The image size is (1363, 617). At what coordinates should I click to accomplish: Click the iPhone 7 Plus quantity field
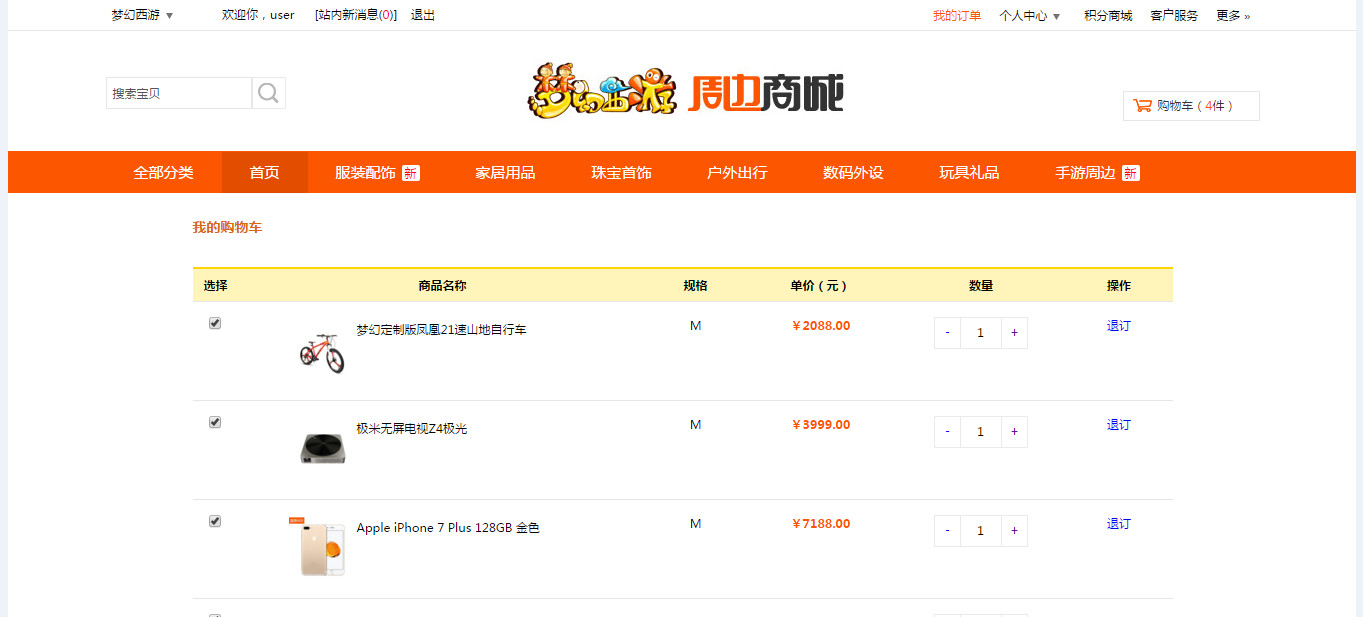coord(980,531)
